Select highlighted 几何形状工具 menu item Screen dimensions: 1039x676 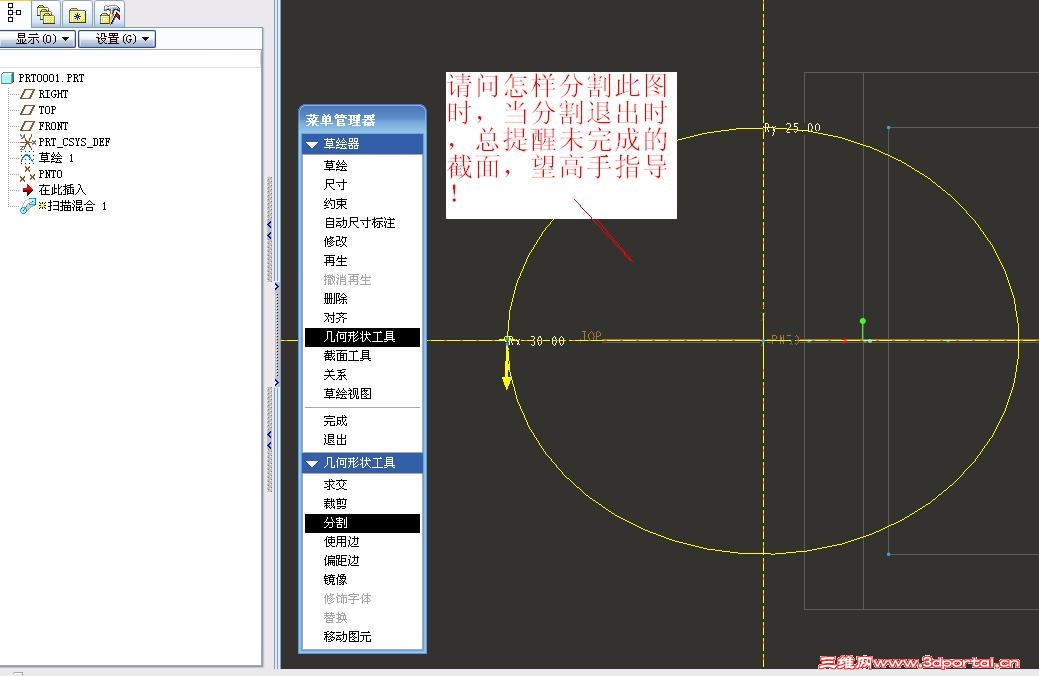tap(362, 337)
